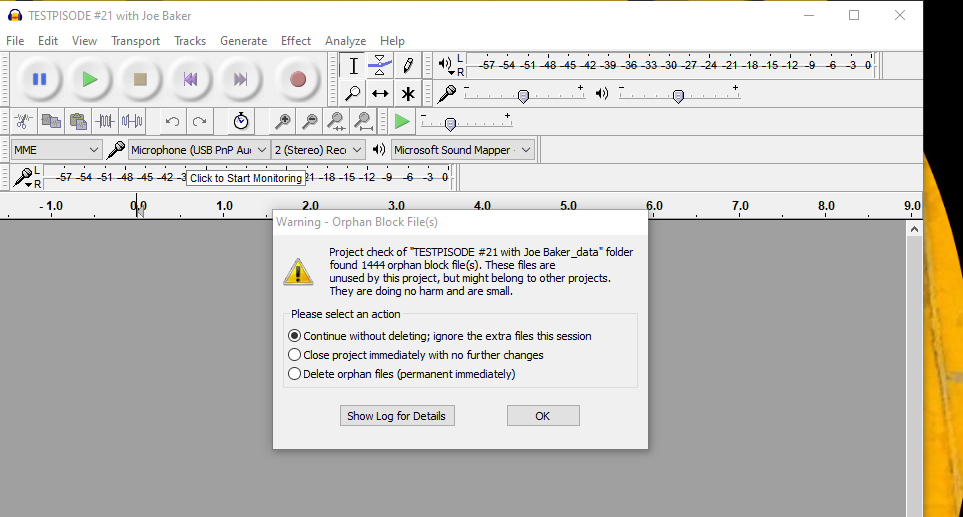The height and width of the screenshot is (517, 963).
Task: Open the File menu
Action: coord(15,41)
